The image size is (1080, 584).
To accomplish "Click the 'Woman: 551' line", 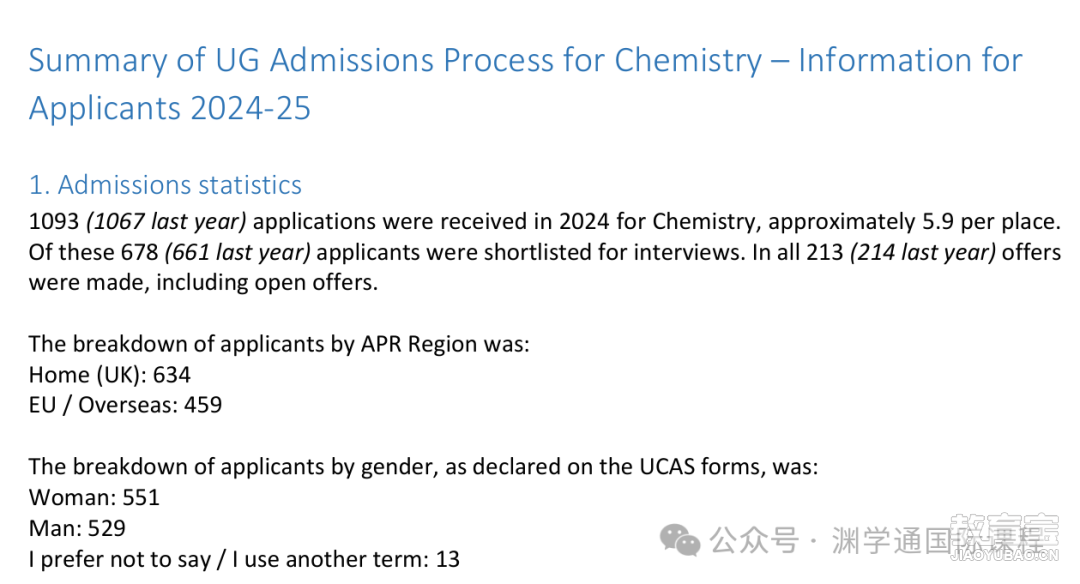I will coord(94,497).
